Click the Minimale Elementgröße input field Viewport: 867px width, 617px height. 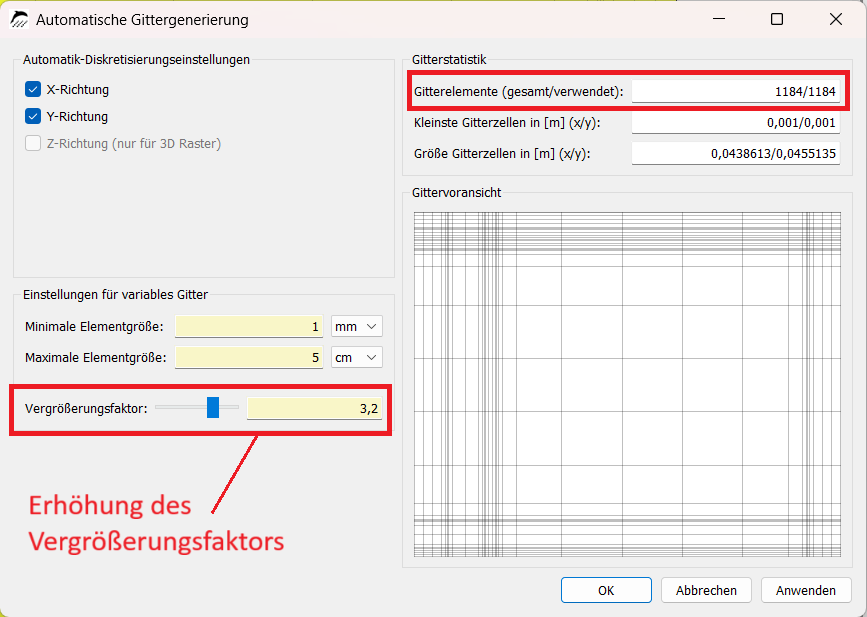(x=249, y=326)
